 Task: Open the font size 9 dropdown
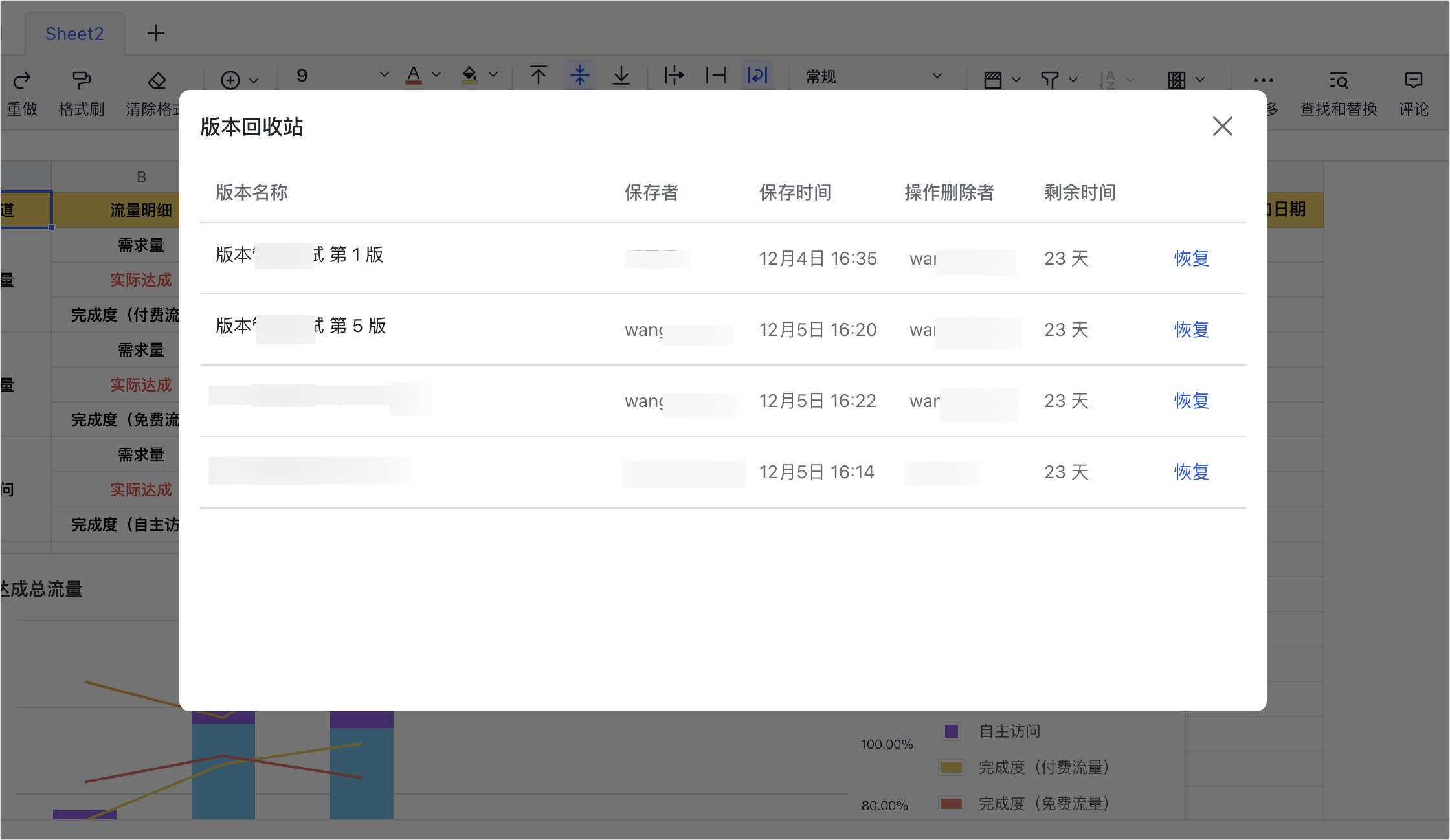tap(384, 75)
